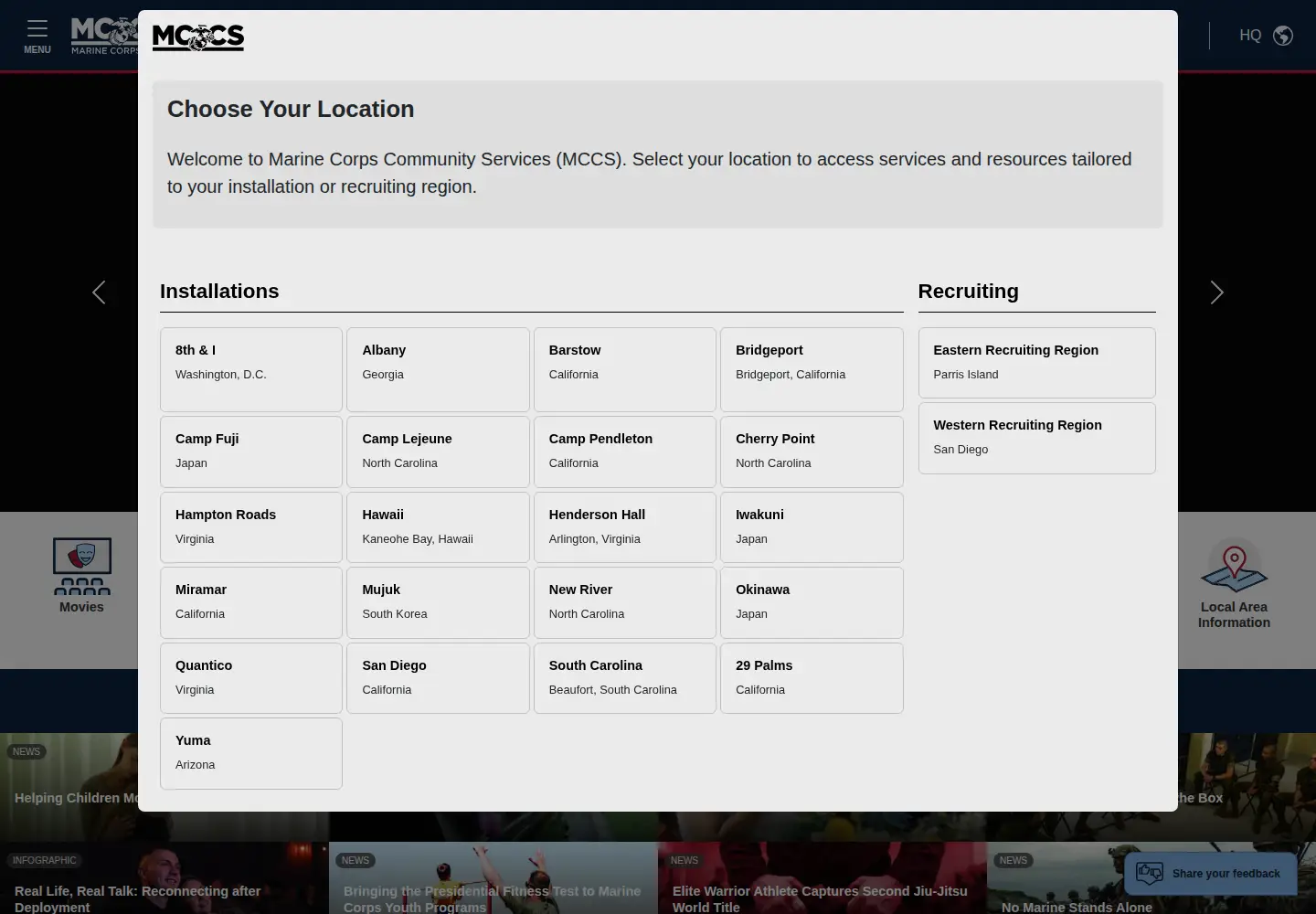Viewport: 1316px width, 914px height.
Task: Choose Yuma, Arizona installation
Action: click(251, 753)
